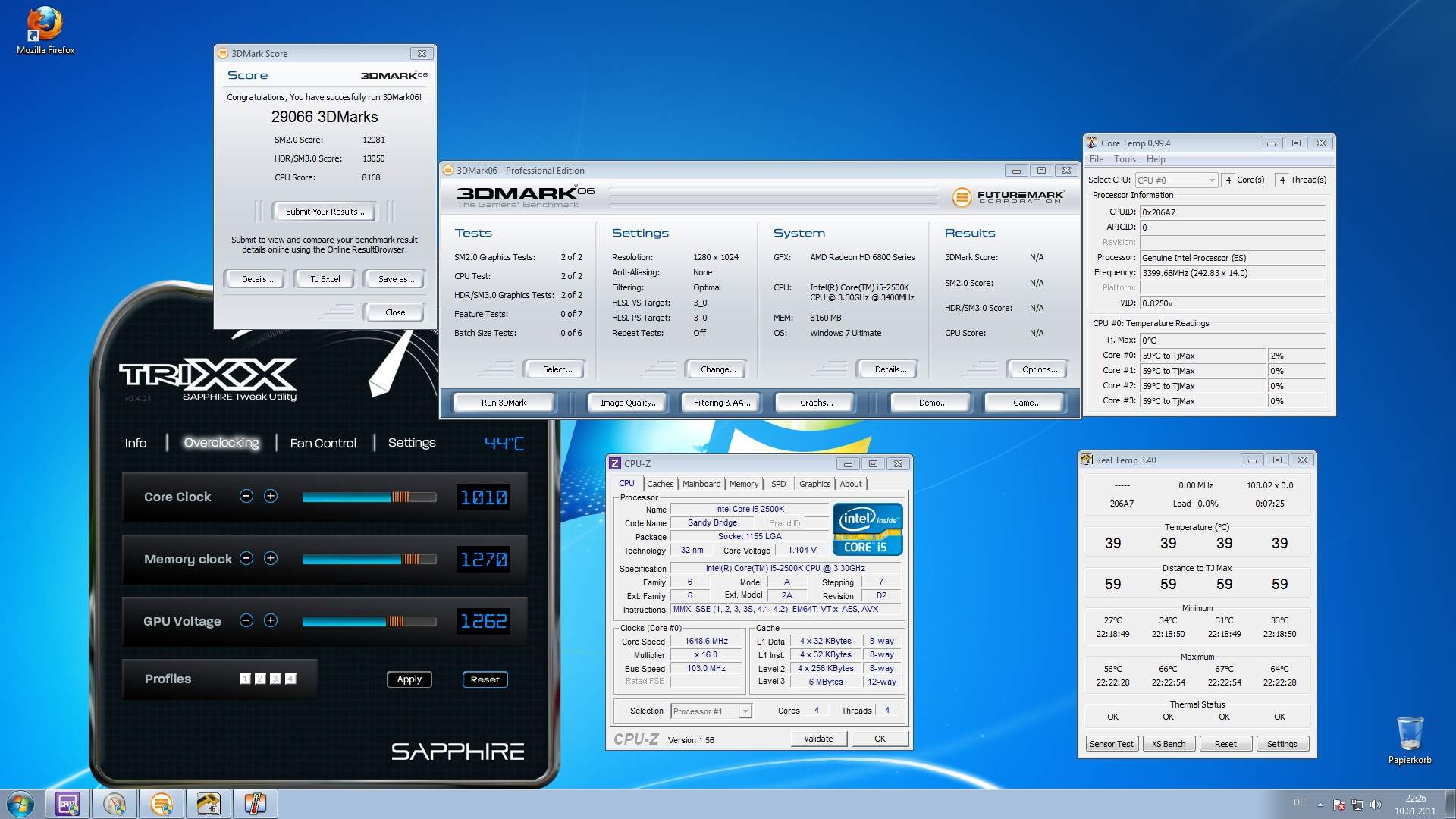Click the GPU Voltage value 1262 field
Viewport: 1456px width, 819px height.
point(484,622)
